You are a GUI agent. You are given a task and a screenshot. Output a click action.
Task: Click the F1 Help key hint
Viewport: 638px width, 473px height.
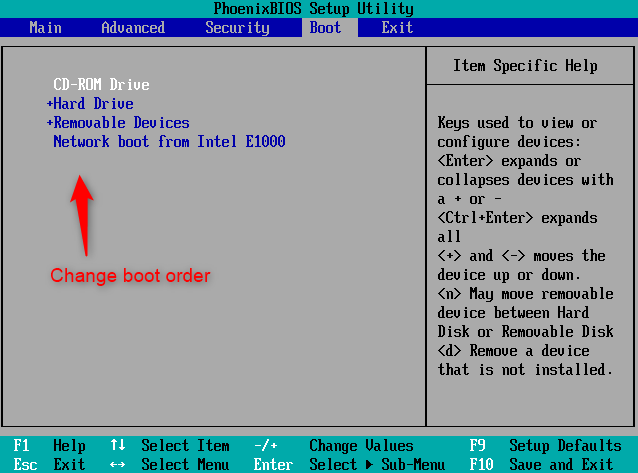click(49, 446)
